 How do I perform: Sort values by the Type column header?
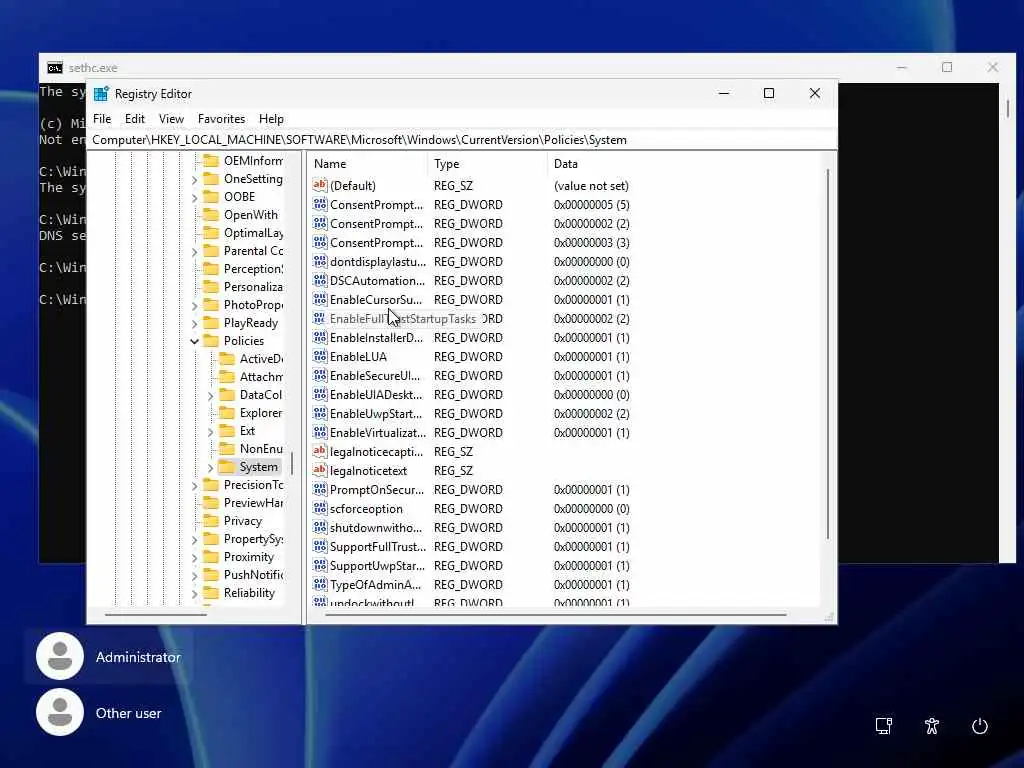488,164
